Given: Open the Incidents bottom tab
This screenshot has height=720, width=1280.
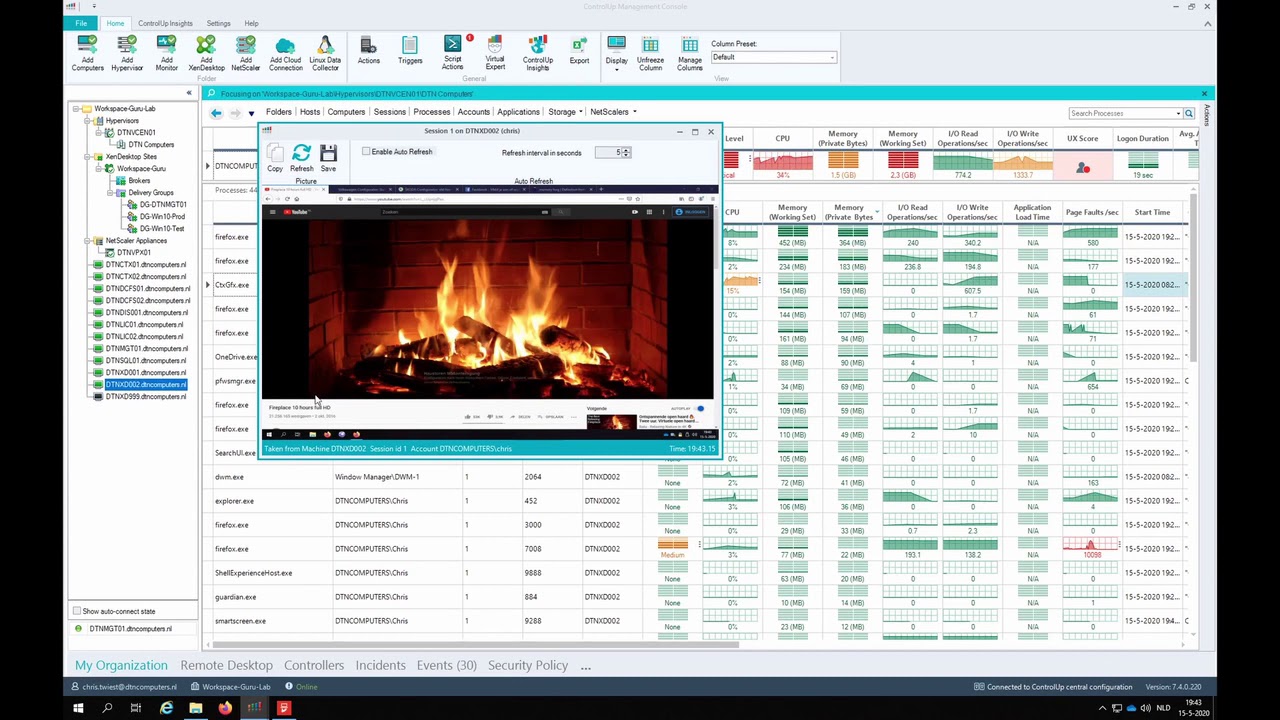Looking at the screenshot, I should pyautogui.click(x=380, y=665).
